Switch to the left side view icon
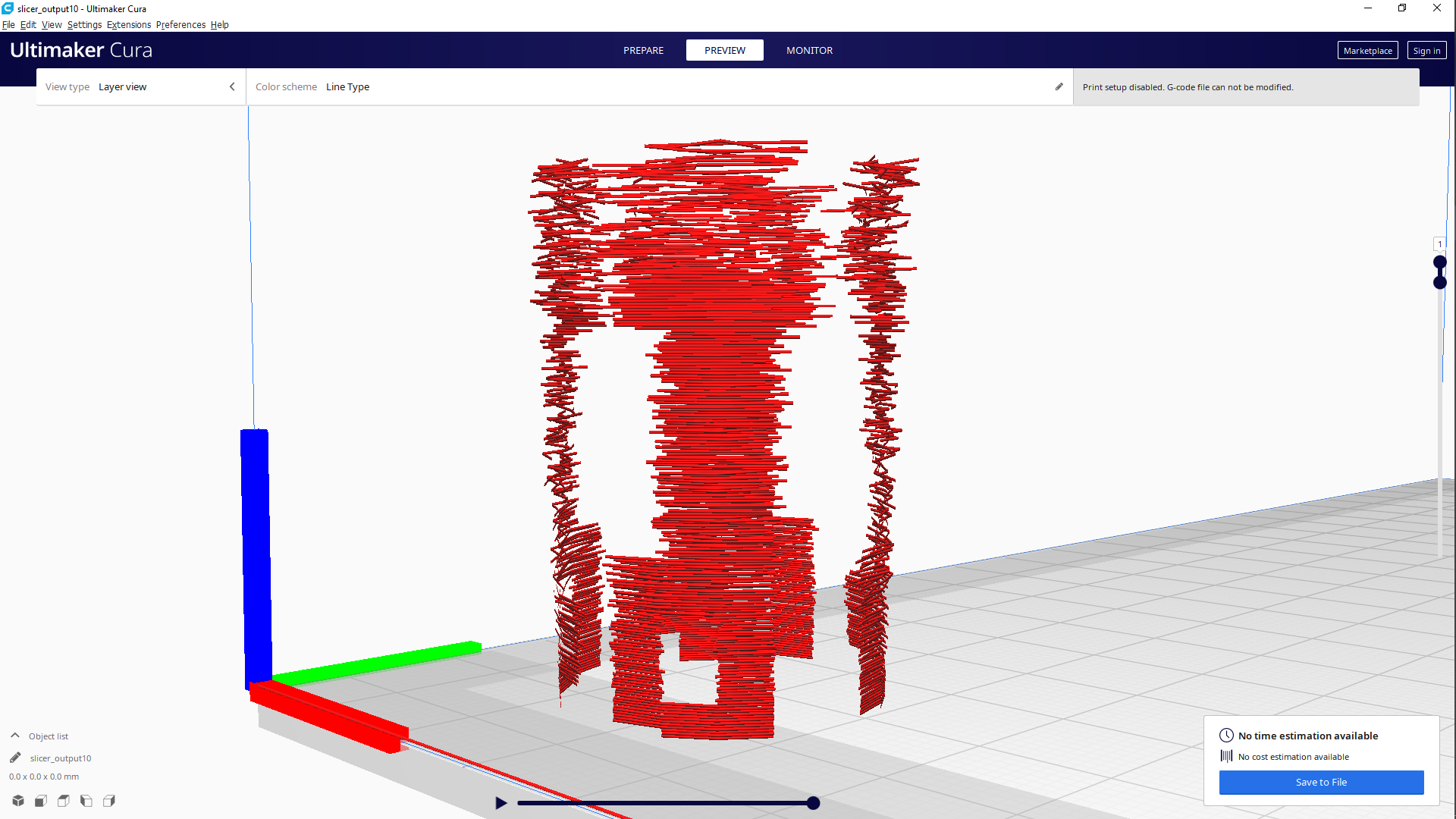 86,801
